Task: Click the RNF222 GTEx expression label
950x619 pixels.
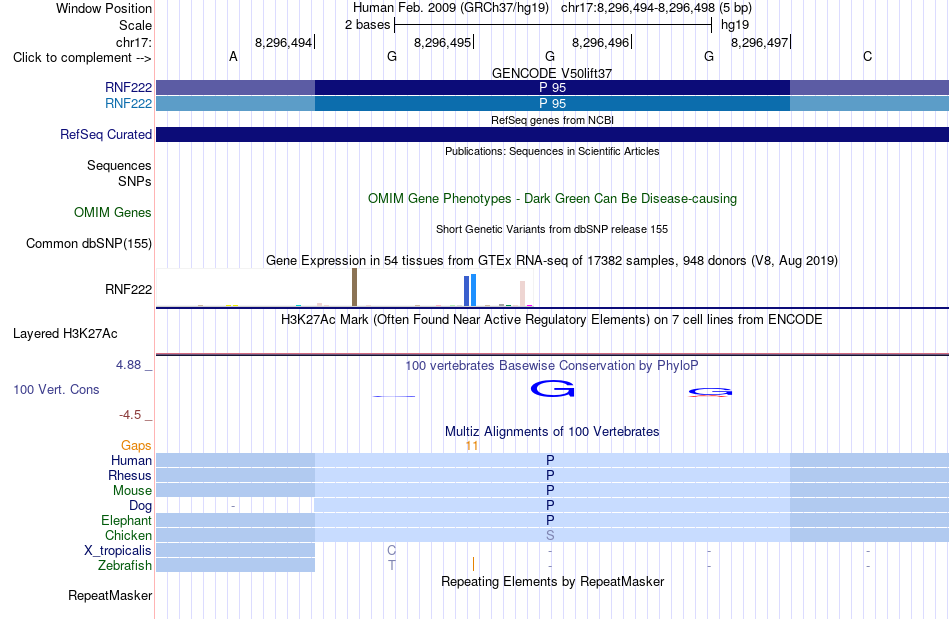Action: [x=128, y=290]
